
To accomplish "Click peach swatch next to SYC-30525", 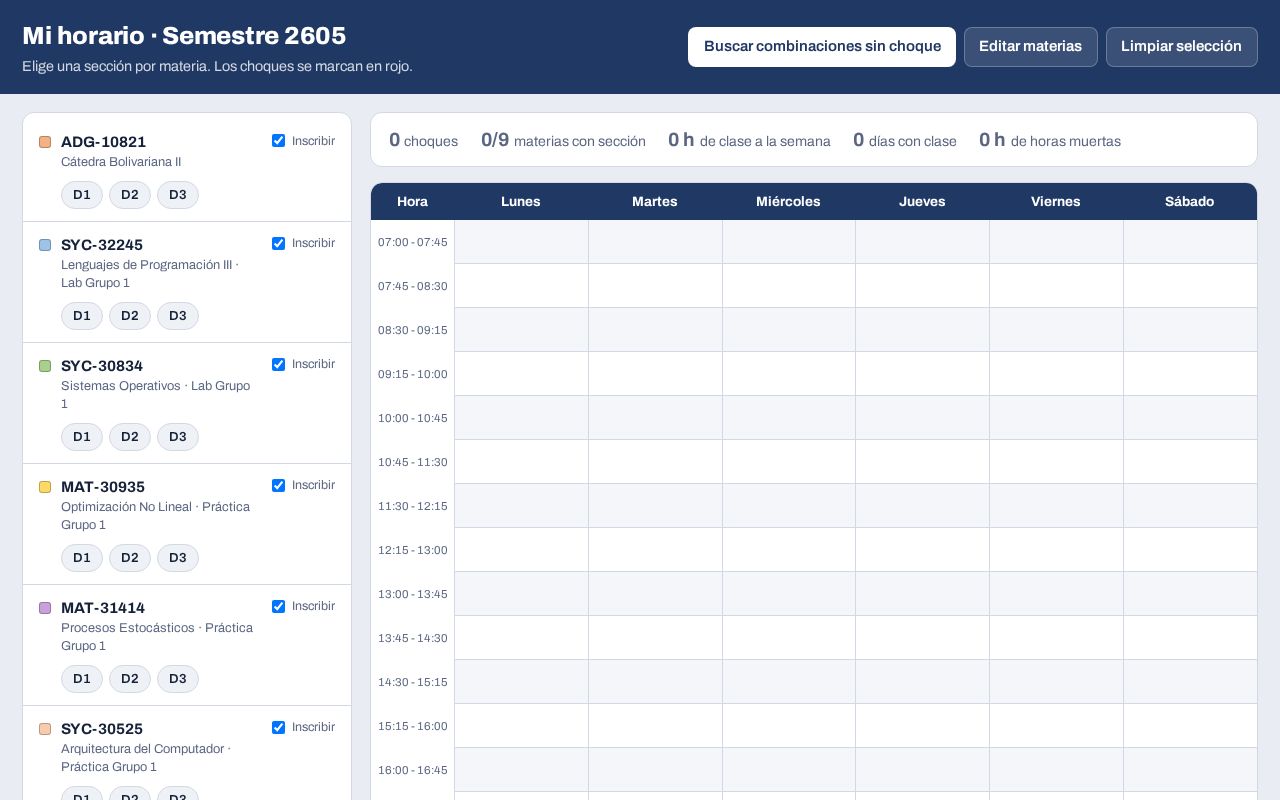I will 45,729.
